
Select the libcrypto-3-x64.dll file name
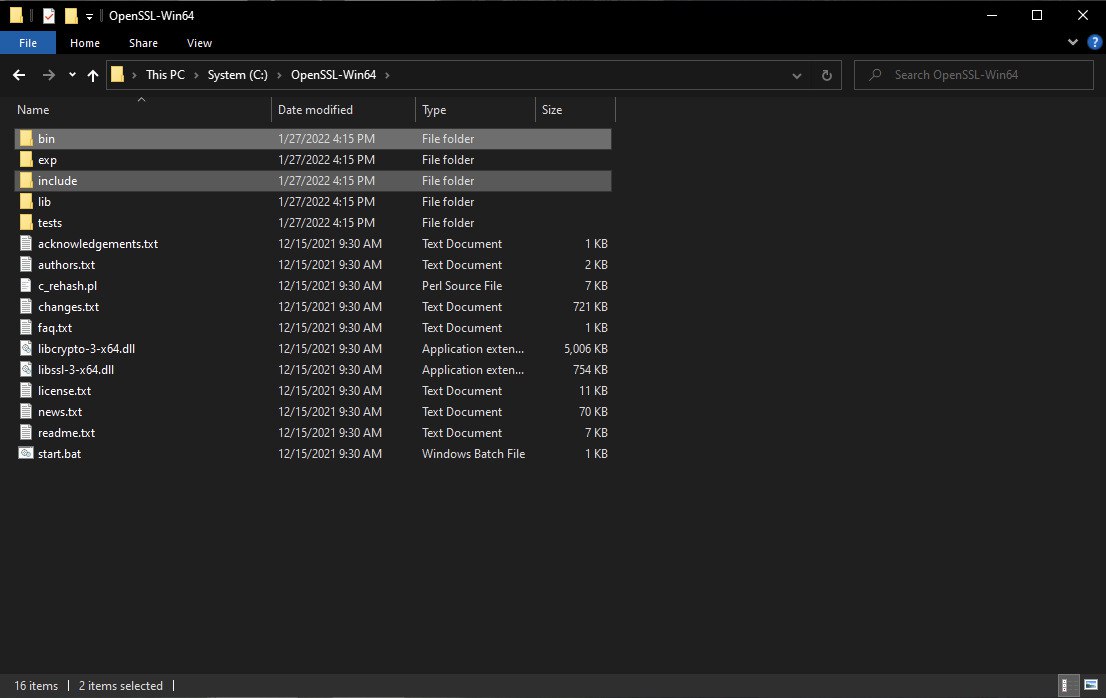[87, 348]
